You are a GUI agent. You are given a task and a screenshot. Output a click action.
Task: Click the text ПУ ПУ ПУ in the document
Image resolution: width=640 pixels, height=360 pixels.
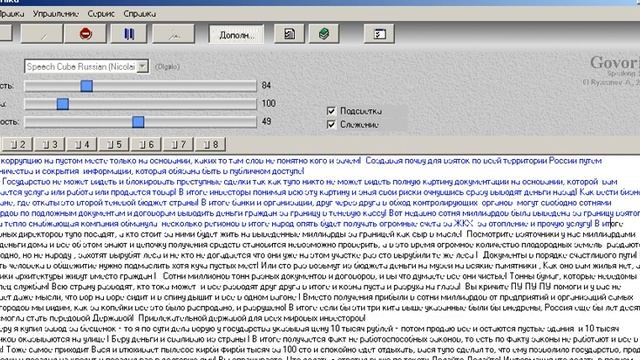(530, 286)
